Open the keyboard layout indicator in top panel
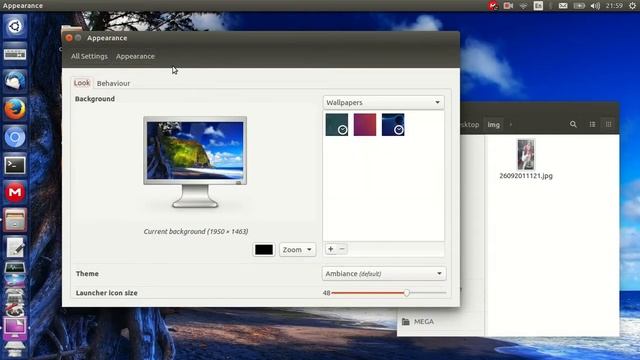This screenshot has height=360, width=640. (x=538, y=6)
